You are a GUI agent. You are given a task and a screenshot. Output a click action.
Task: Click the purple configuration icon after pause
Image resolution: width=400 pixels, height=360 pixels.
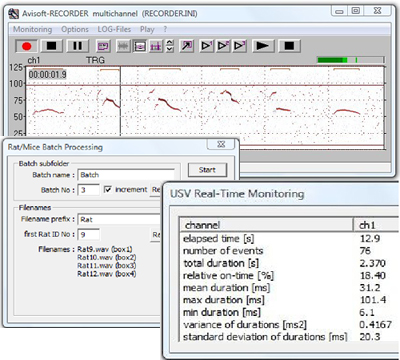pos(103,46)
